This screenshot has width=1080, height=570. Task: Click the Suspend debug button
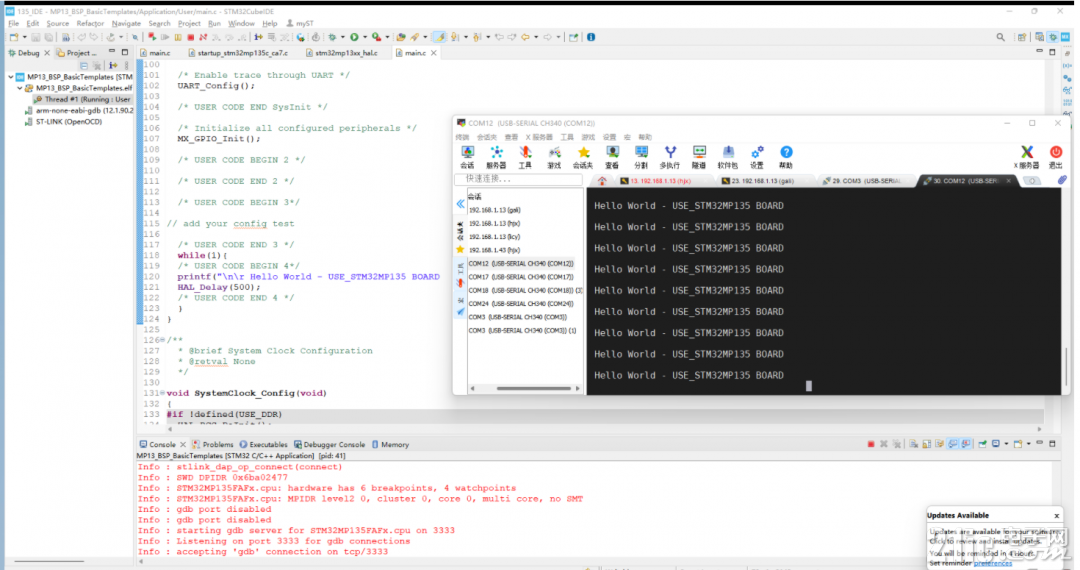[178, 37]
